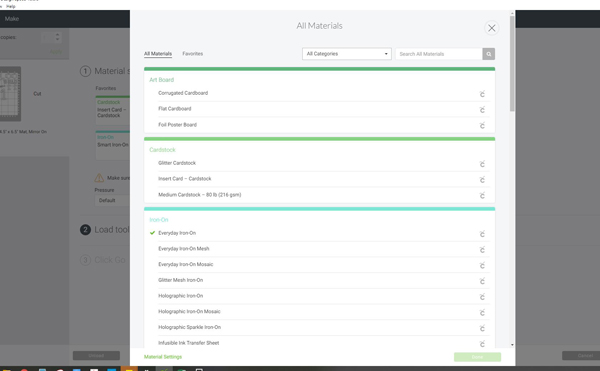Close the All Materials dialog
Screen dimensions: 600x371
(x=492, y=28)
